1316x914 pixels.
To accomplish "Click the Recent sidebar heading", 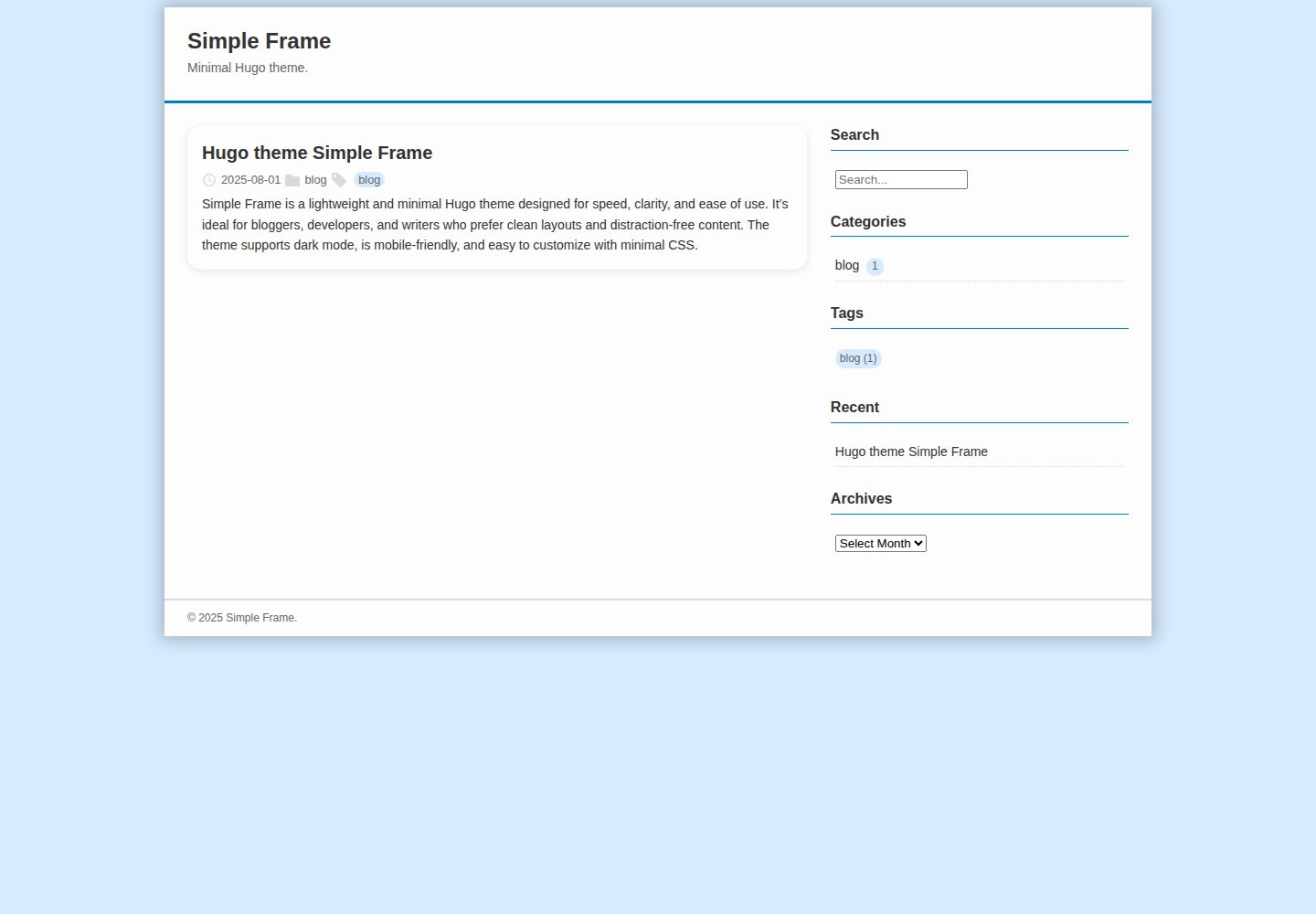I will [854, 407].
